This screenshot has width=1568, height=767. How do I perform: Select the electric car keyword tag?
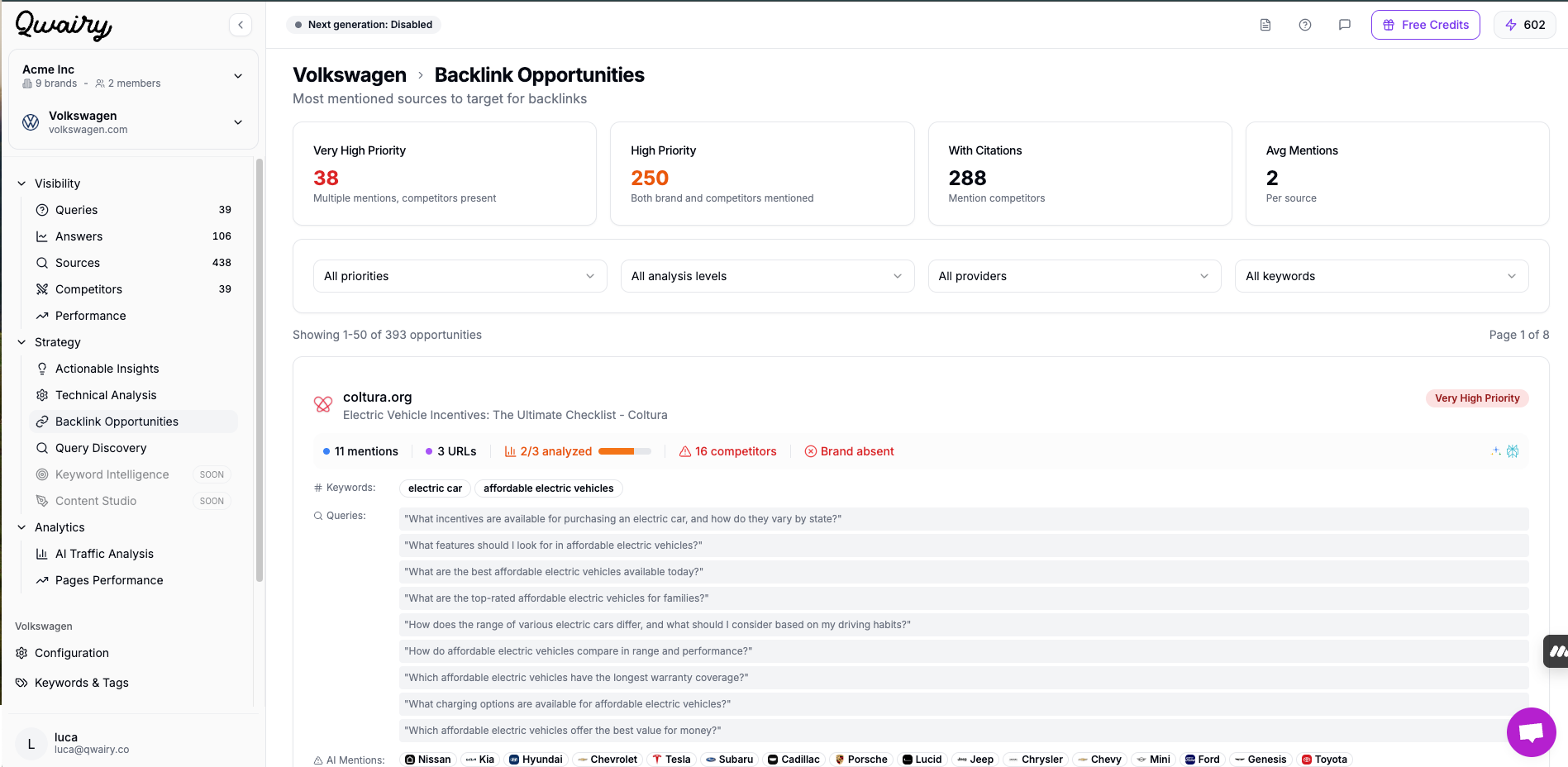435,488
